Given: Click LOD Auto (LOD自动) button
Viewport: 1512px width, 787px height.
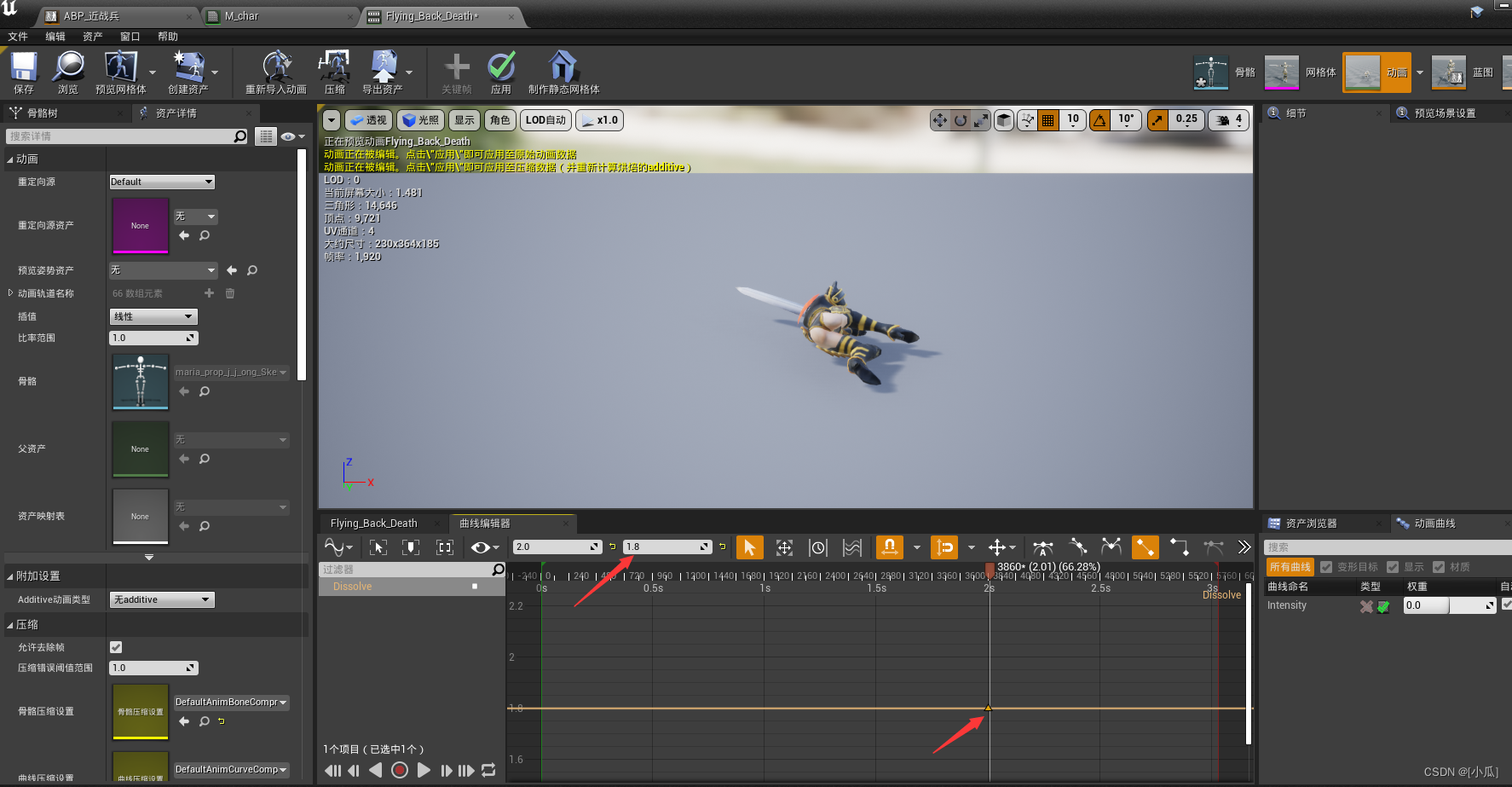Looking at the screenshot, I should point(545,120).
